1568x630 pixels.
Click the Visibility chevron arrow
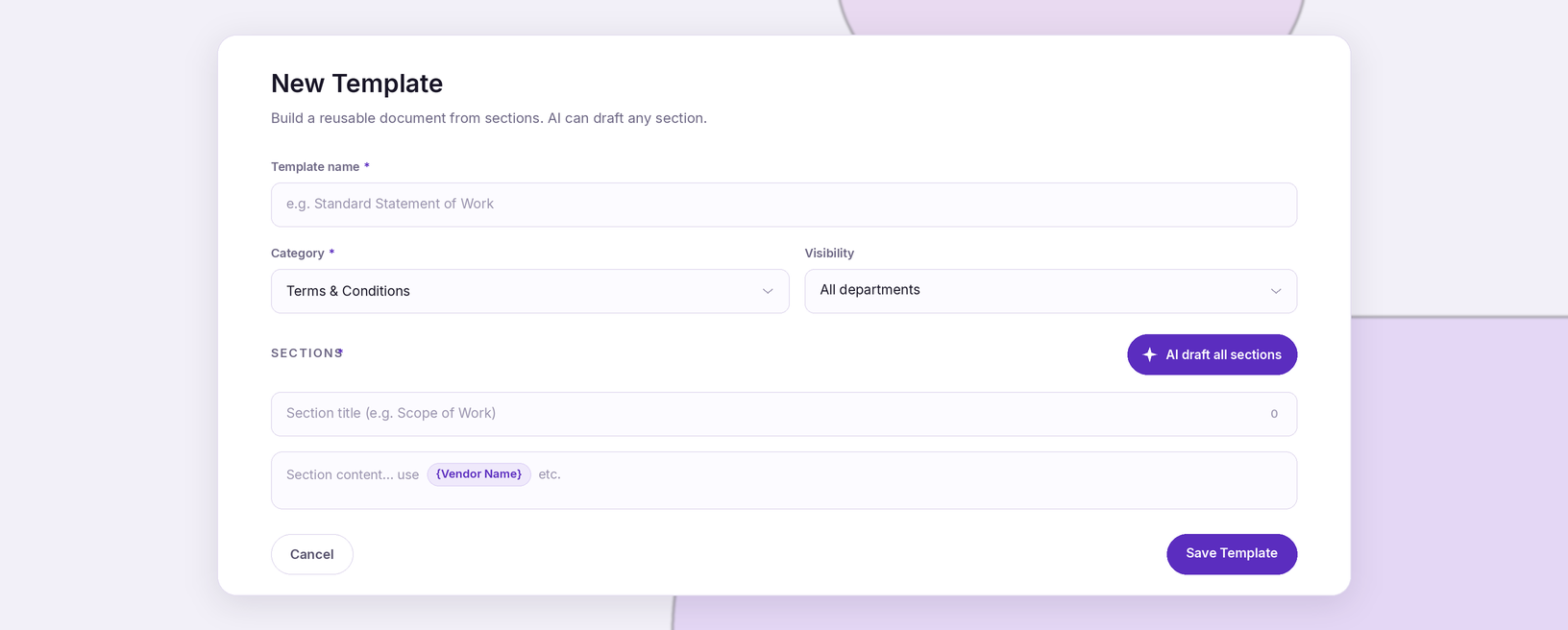pyautogui.click(x=1276, y=291)
